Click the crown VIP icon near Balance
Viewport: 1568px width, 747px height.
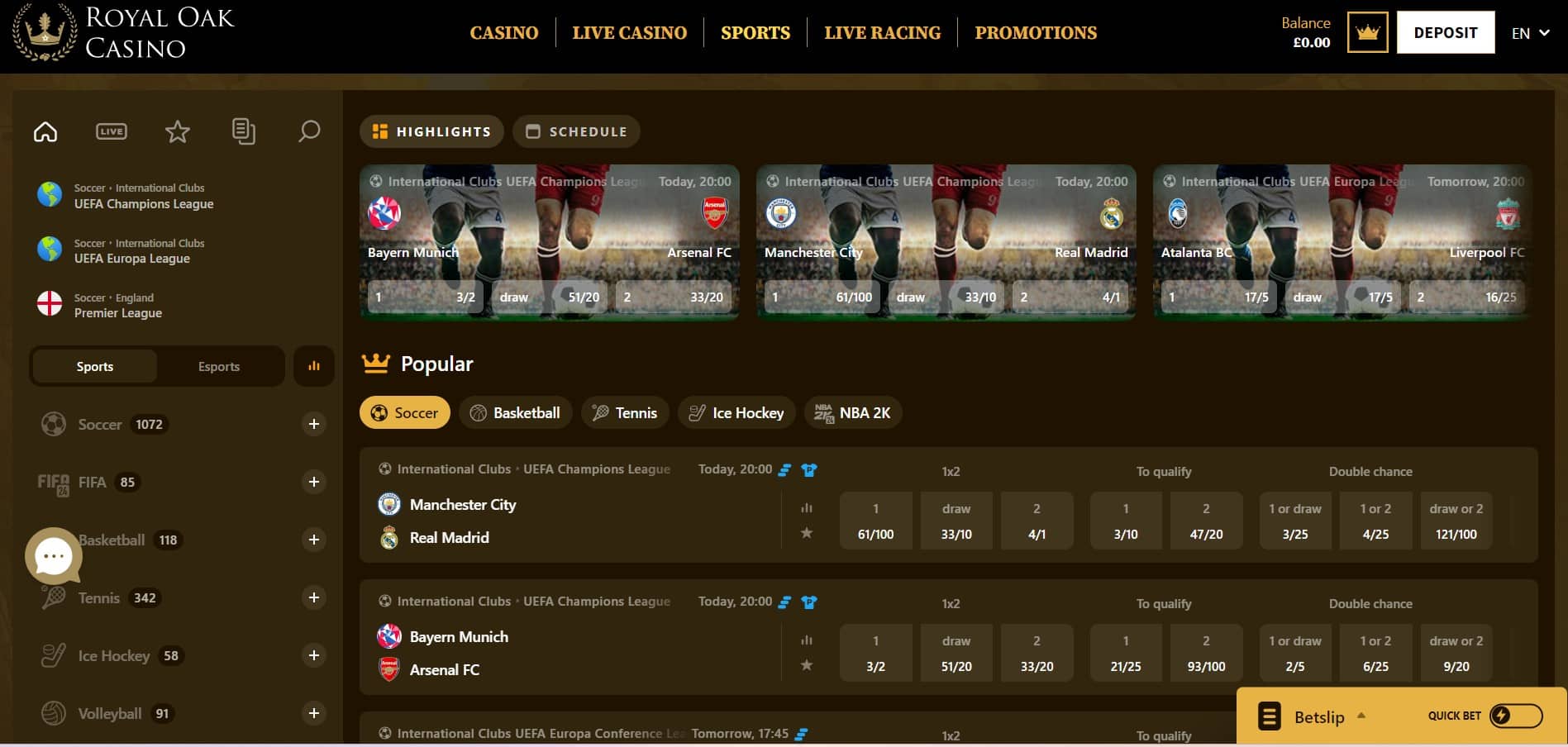pyautogui.click(x=1367, y=33)
